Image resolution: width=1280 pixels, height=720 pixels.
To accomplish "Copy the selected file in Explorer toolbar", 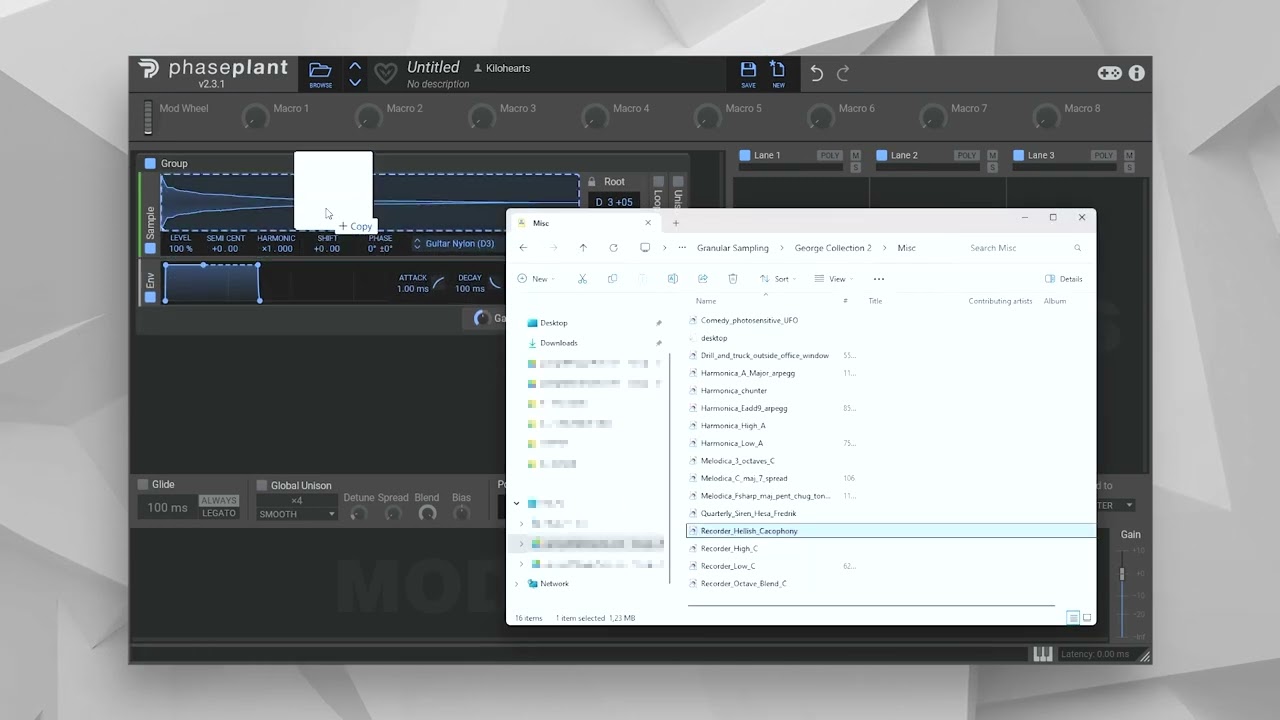I will click(612, 279).
